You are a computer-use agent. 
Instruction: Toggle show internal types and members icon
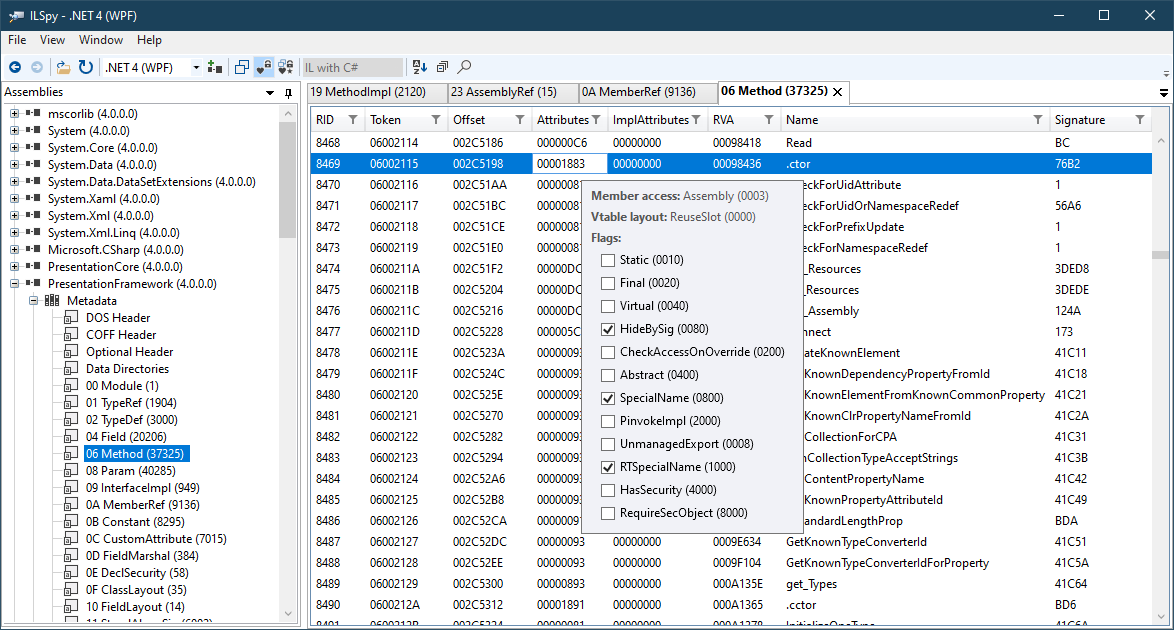[x=264, y=67]
